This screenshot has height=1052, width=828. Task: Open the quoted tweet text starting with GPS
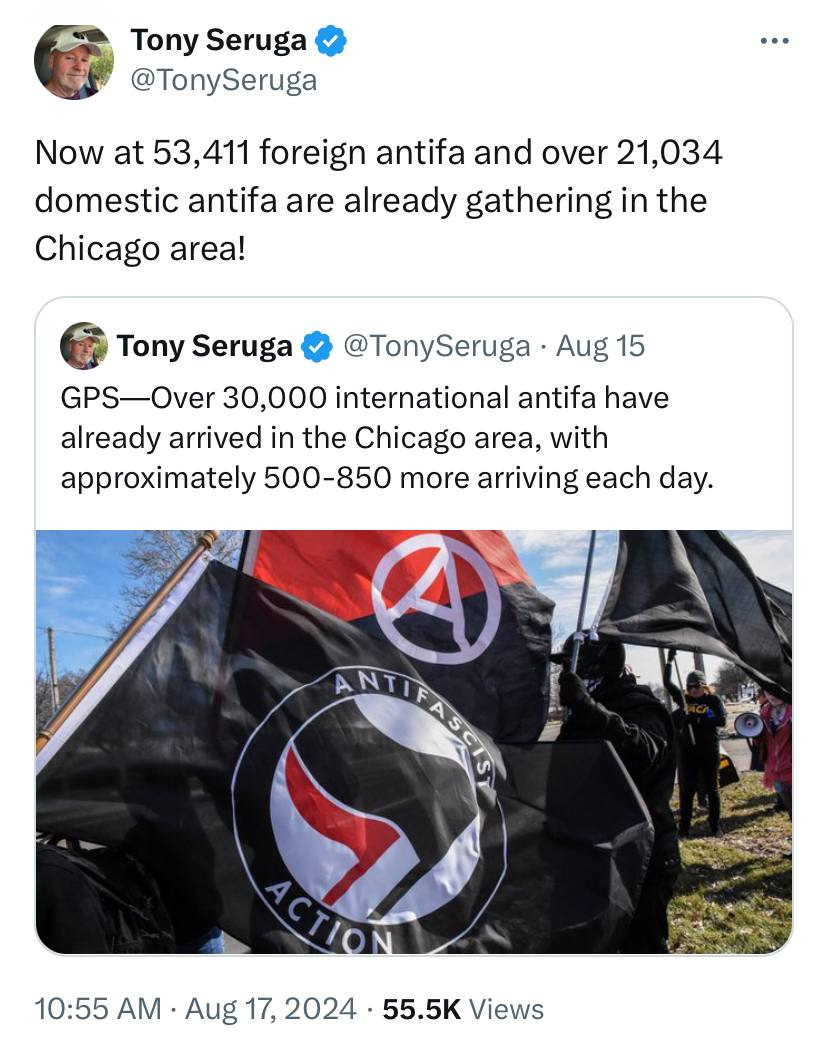click(x=387, y=437)
